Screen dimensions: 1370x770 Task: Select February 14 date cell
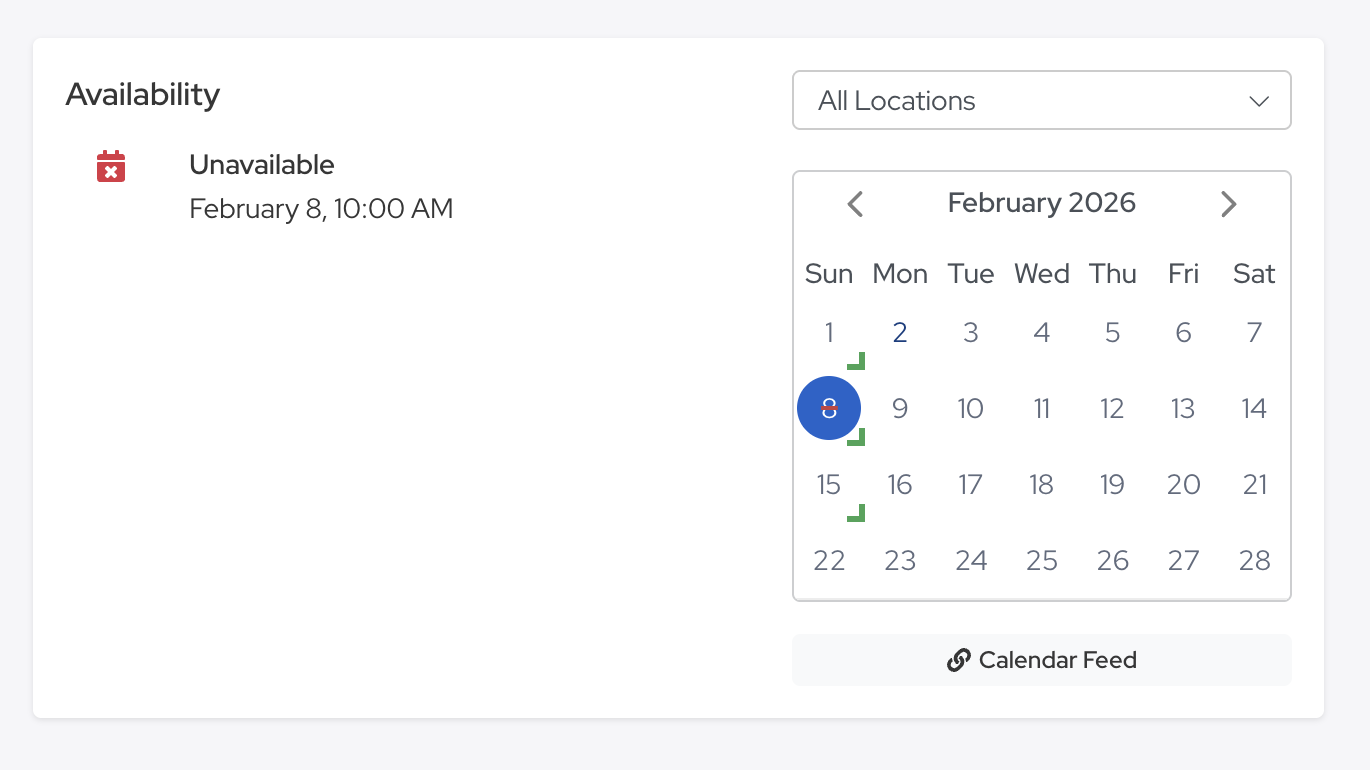1254,408
